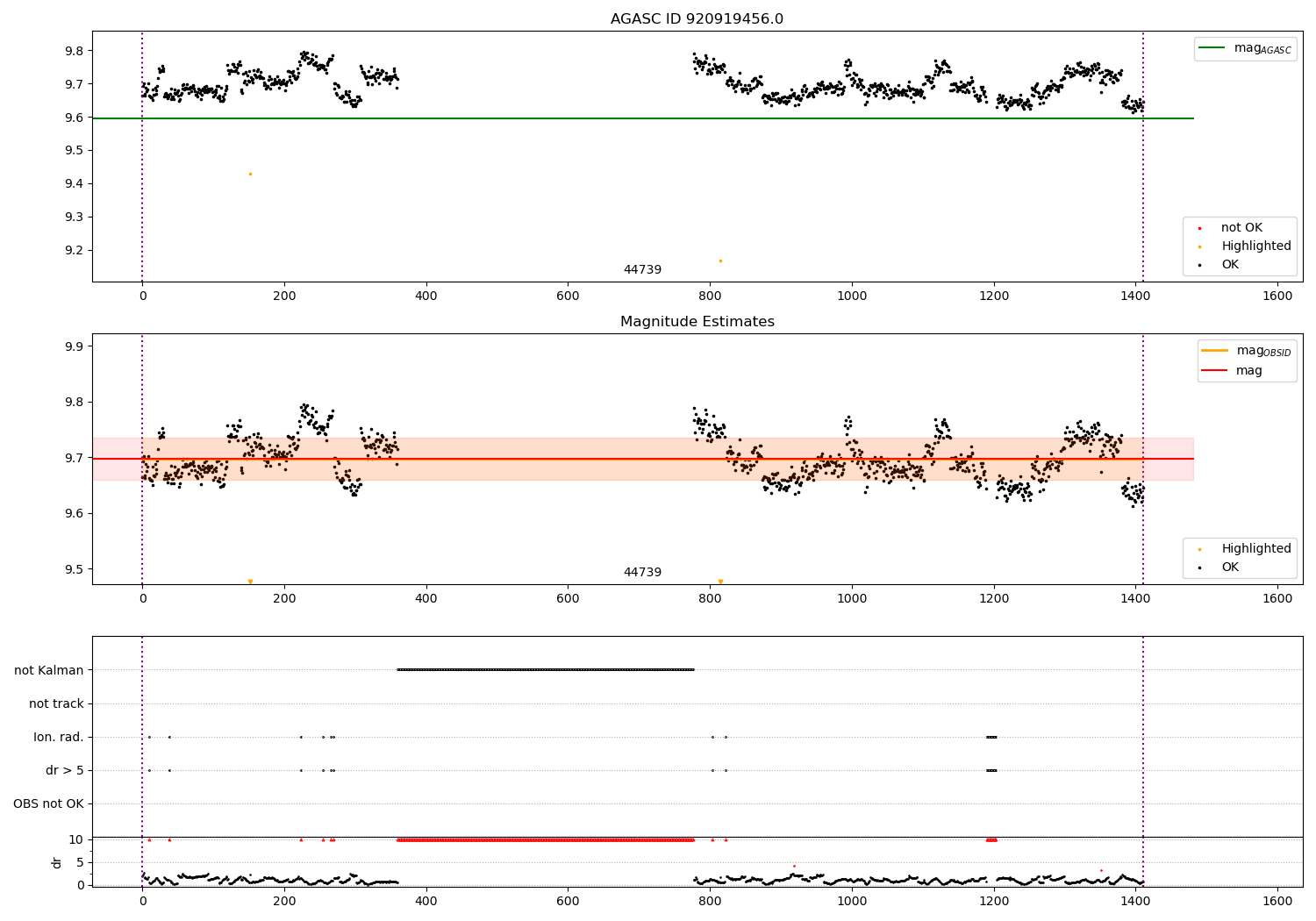
Task: Click the 'not Kalman' row label
Action: (49, 670)
